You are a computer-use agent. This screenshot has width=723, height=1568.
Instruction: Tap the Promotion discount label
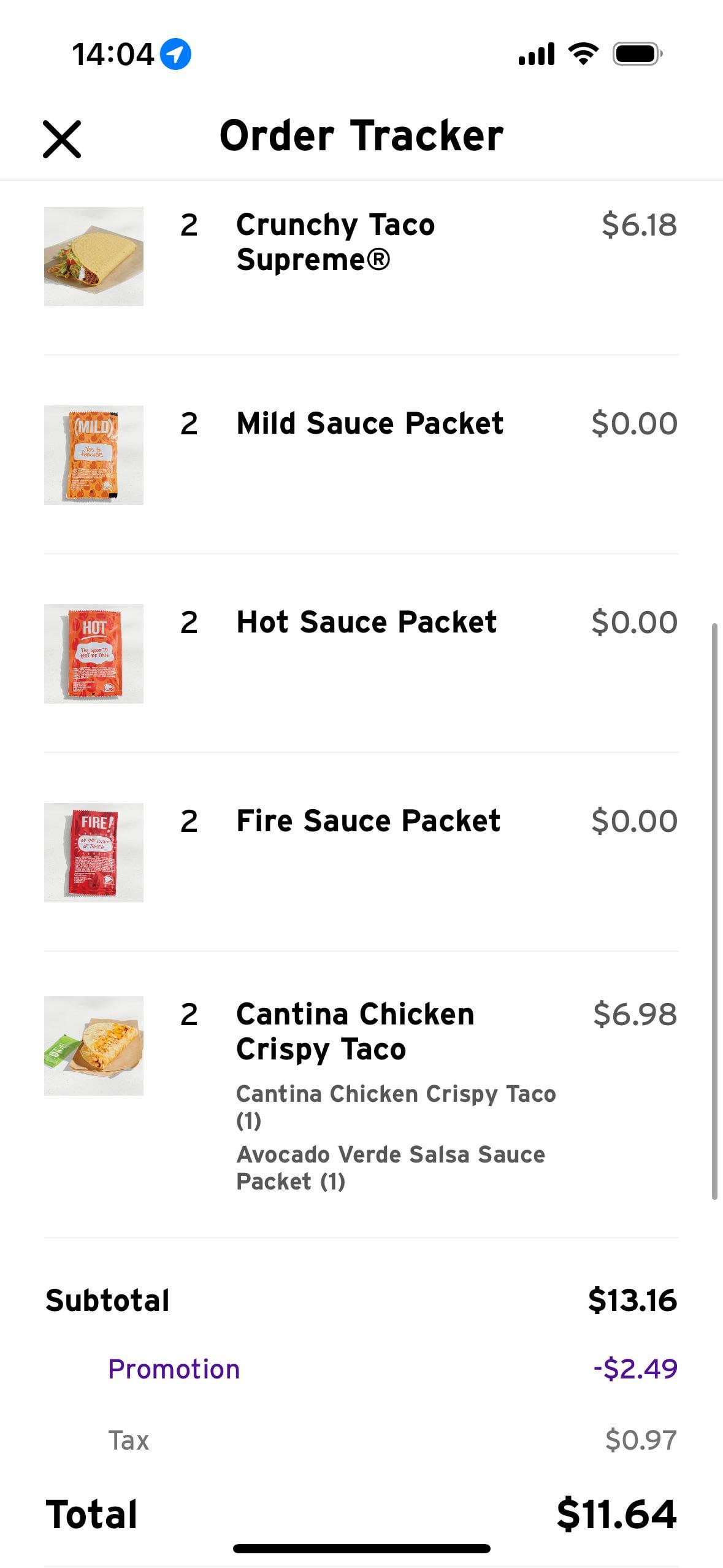(x=174, y=1369)
